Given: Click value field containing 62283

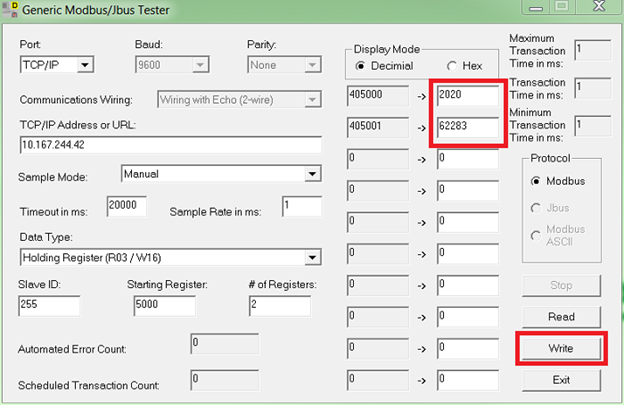Looking at the screenshot, I should click(468, 127).
